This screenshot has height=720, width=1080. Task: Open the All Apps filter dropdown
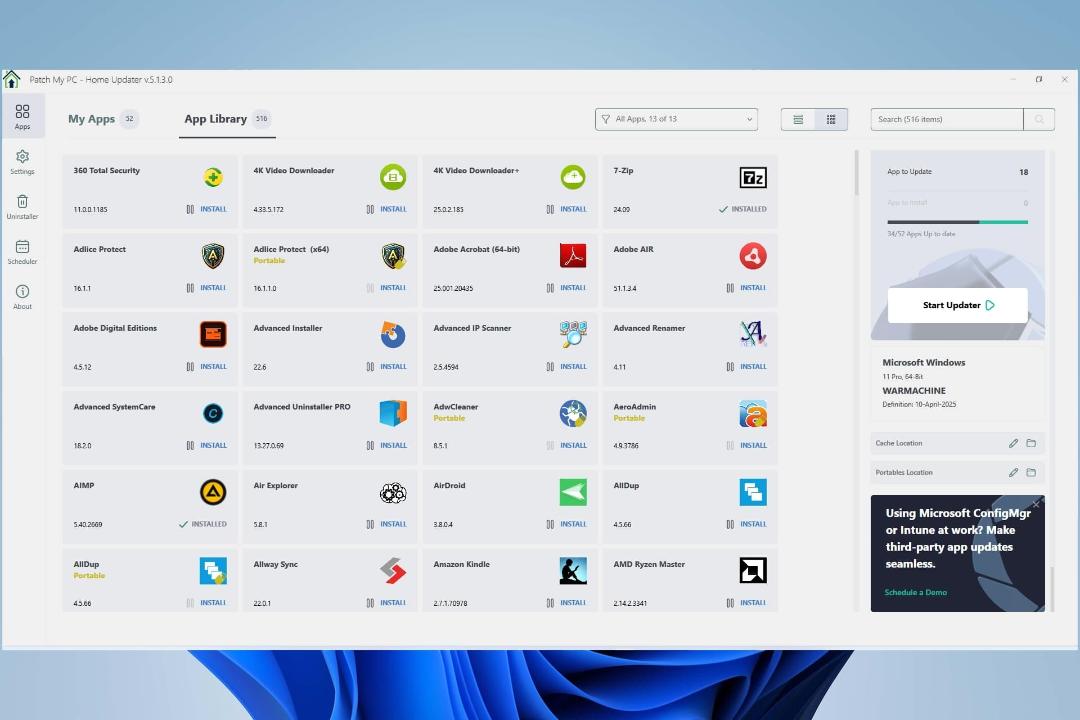(676, 119)
